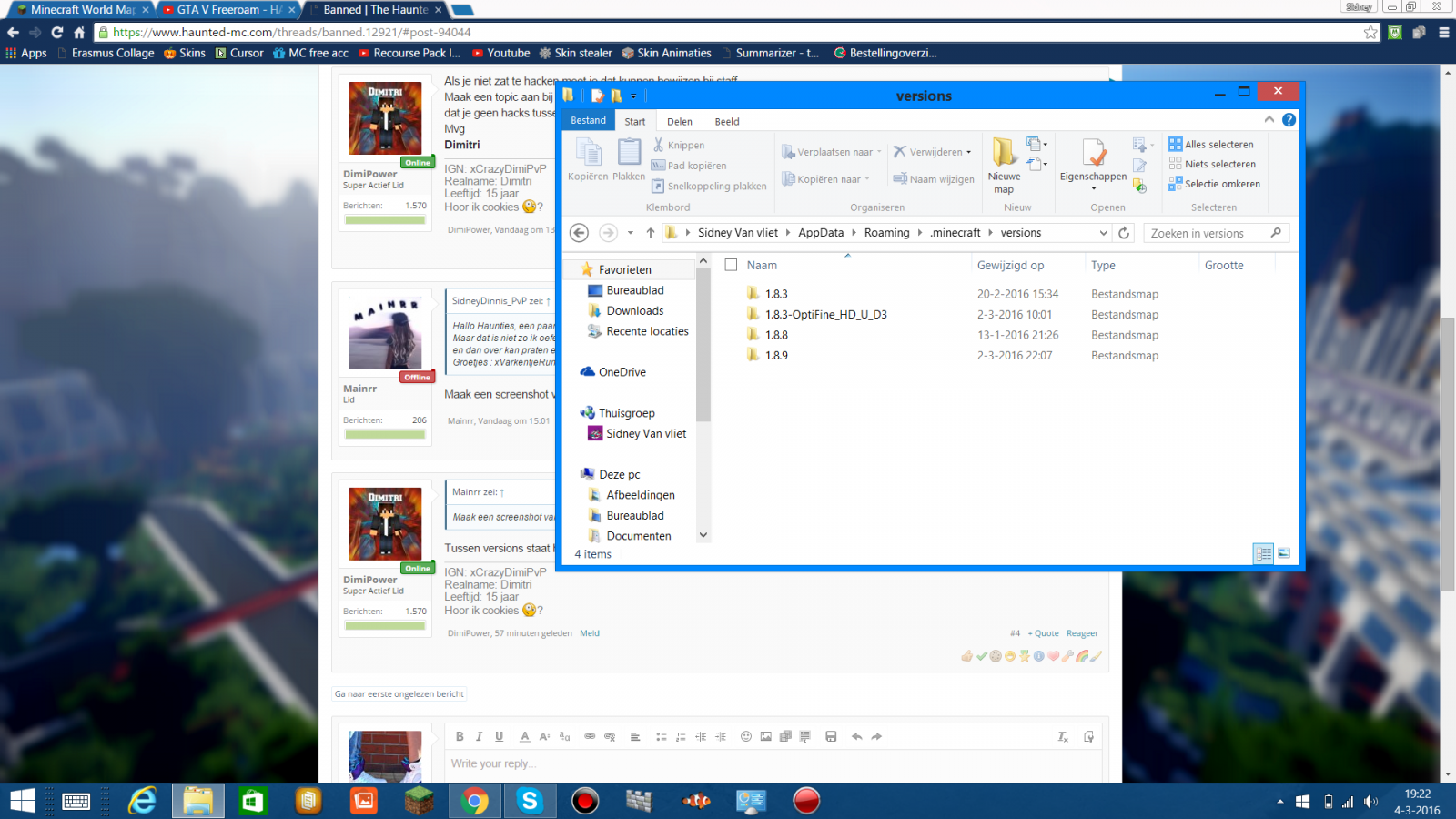The height and width of the screenshot is (819, 1456).
Task: Switch to the Start ribbon tab
Action: [x=635, y=121]
